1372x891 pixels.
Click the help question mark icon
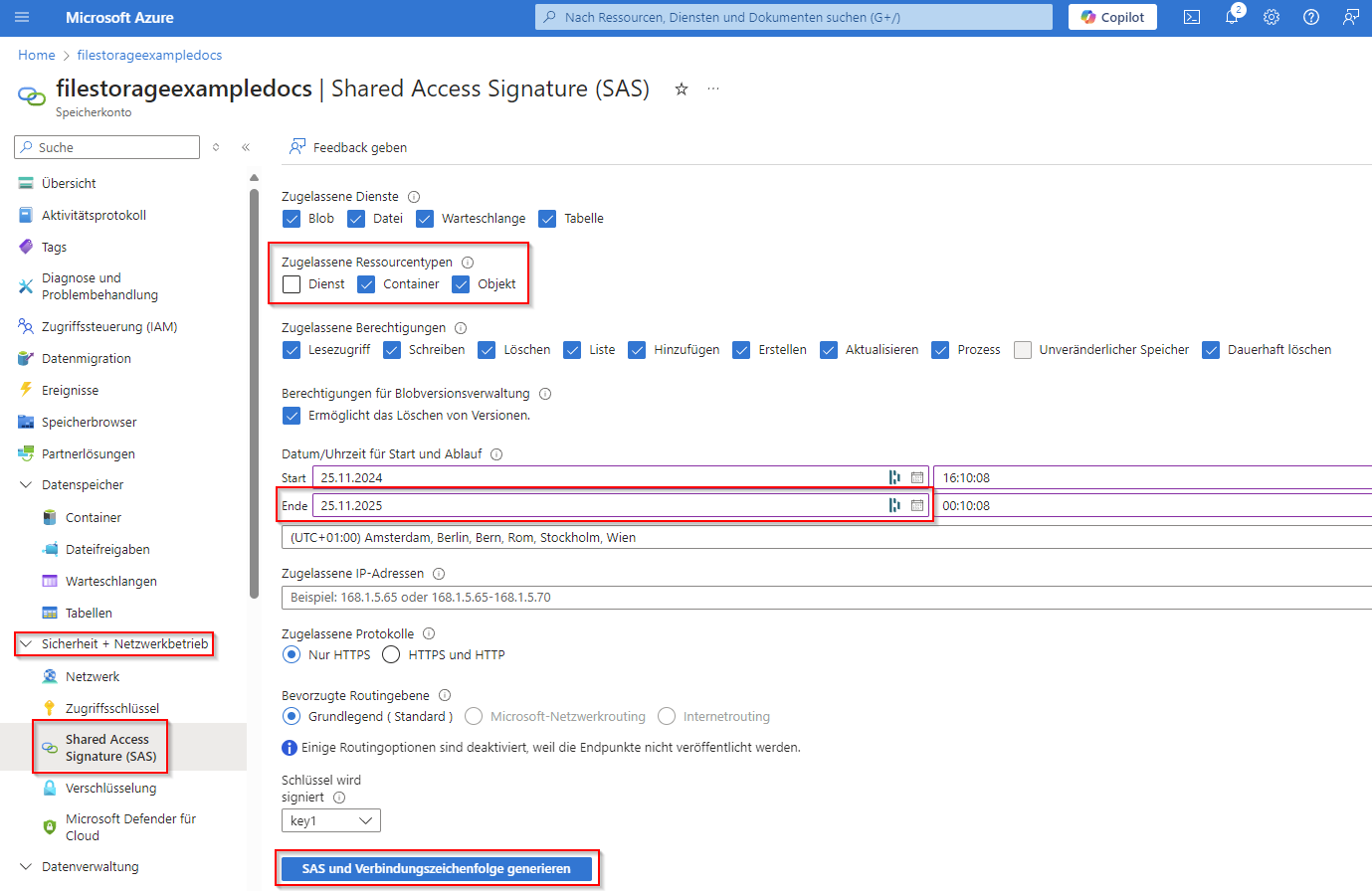[x=1311, y=17]
